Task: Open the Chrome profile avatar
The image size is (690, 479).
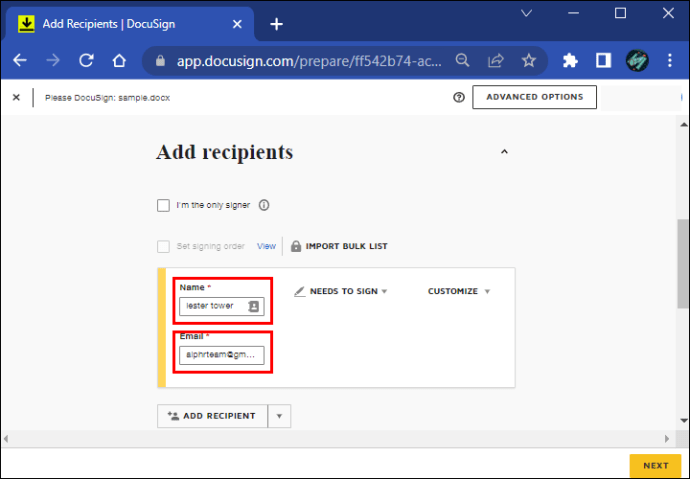Action: pos(637,61)
